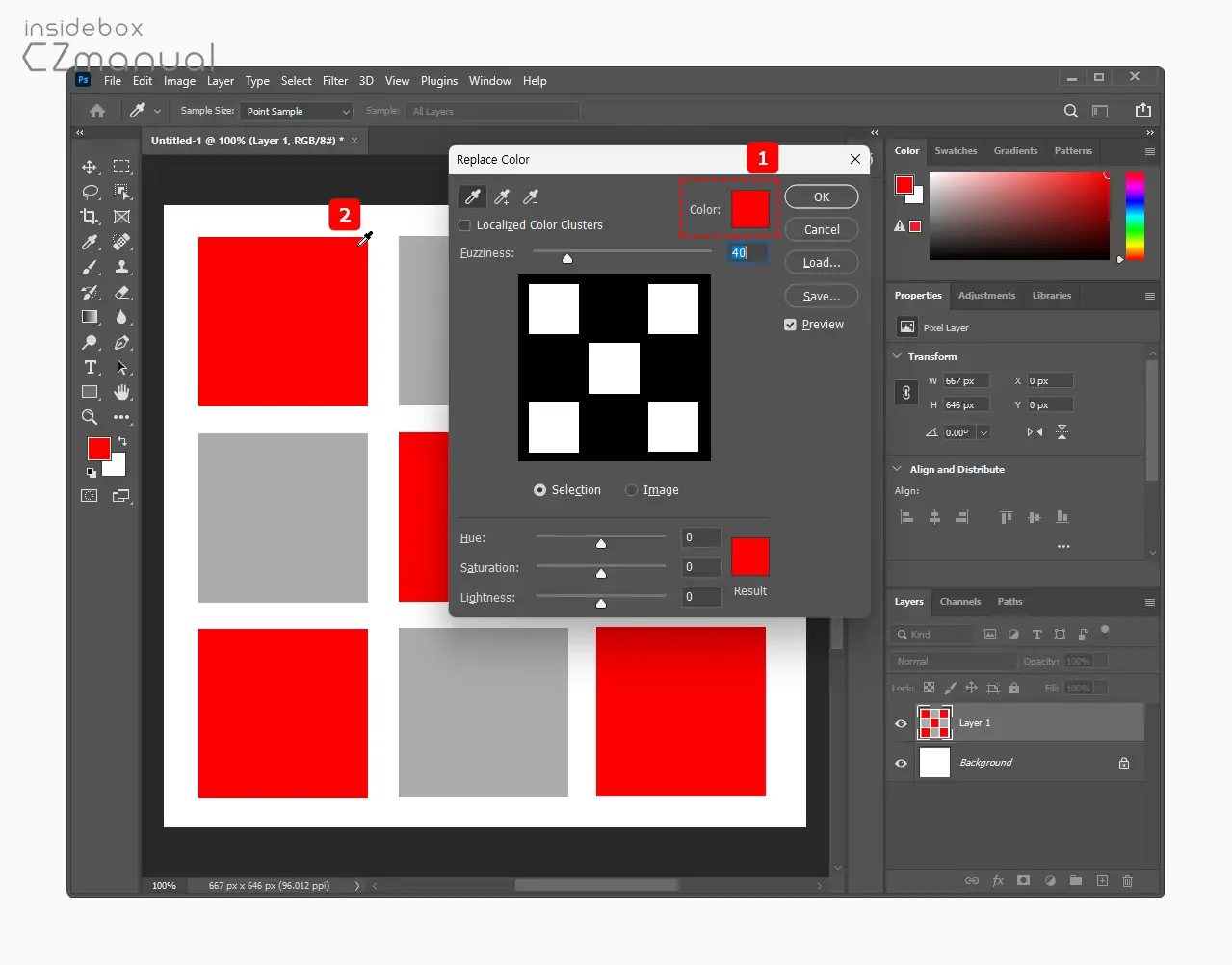Viewport: 1232px width, 965px height.
Task: Select the Hand tool
Action: [x=121, y=392]
